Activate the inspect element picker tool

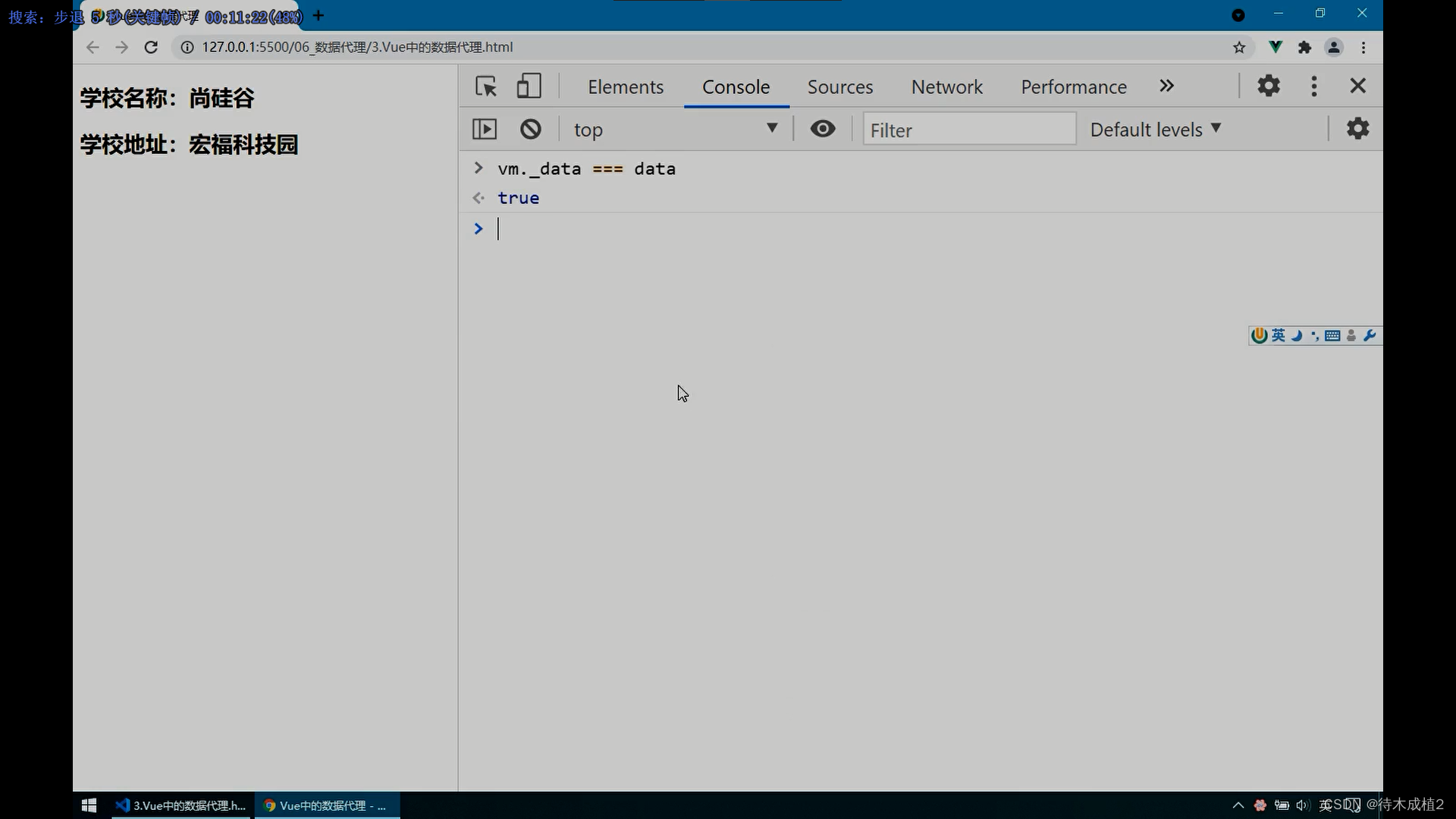tap(486, 86)
